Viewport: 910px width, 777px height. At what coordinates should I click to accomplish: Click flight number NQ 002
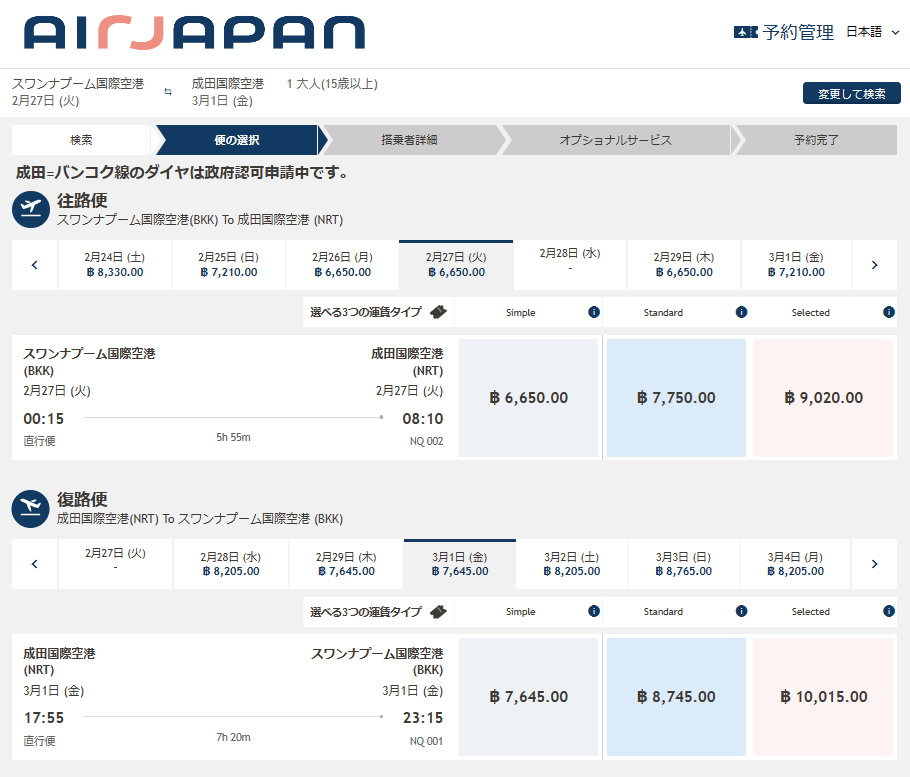coord(427,442)
